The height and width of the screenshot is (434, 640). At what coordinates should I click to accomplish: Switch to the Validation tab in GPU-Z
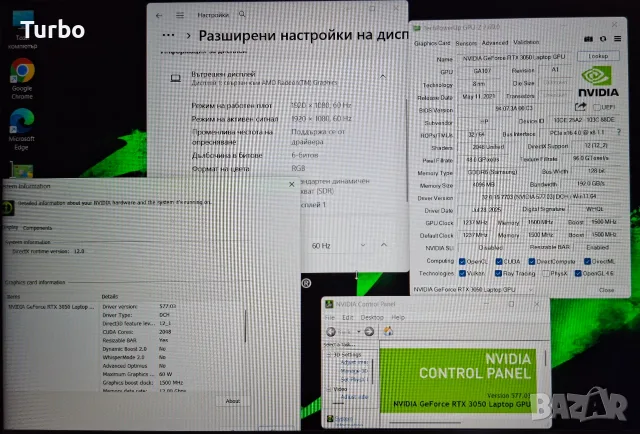pos(526,42)
